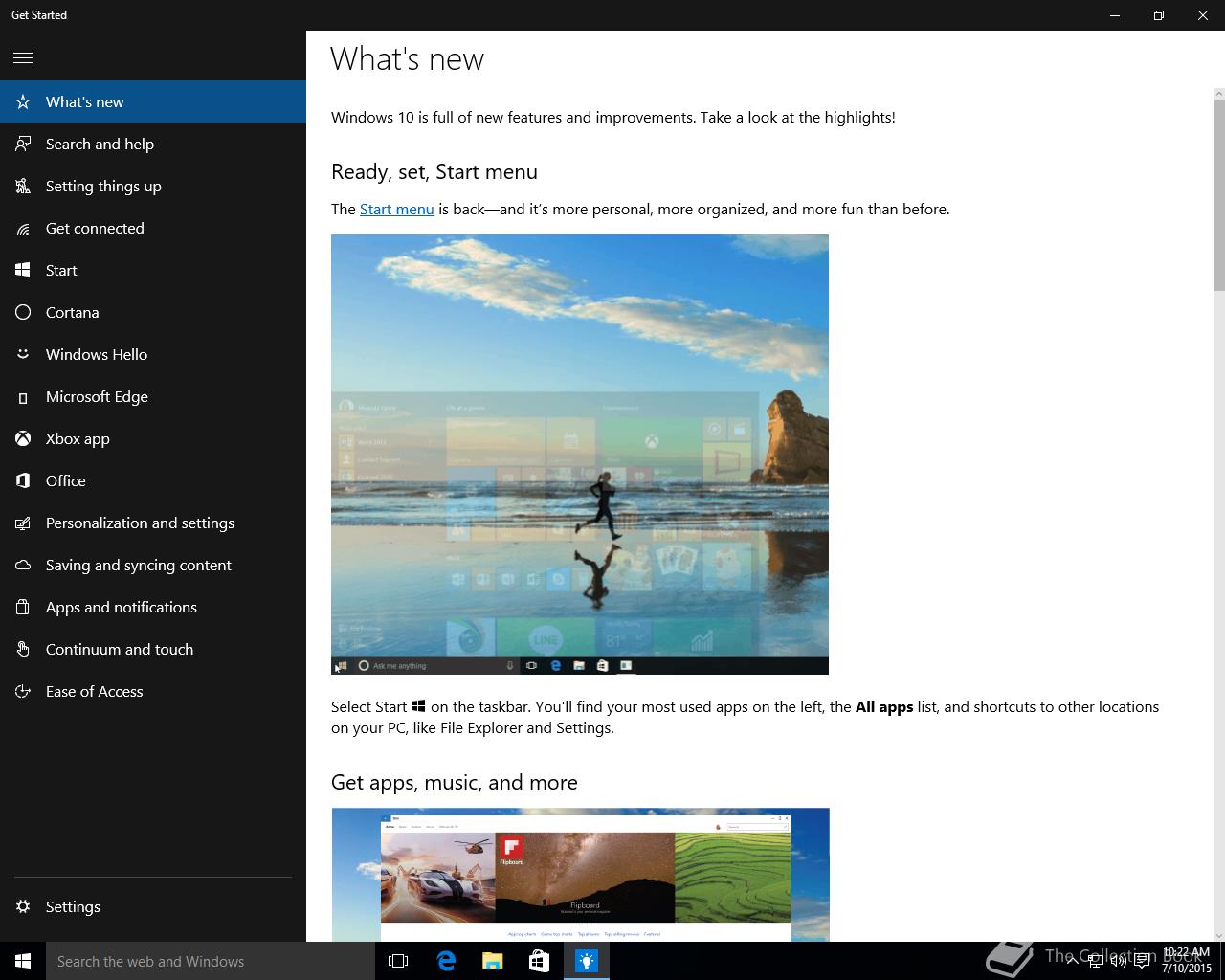This screenshot has width=1225, height=980.
Task: Click the Windows Hello smiley icon
Action: click(x=23, y=354)
